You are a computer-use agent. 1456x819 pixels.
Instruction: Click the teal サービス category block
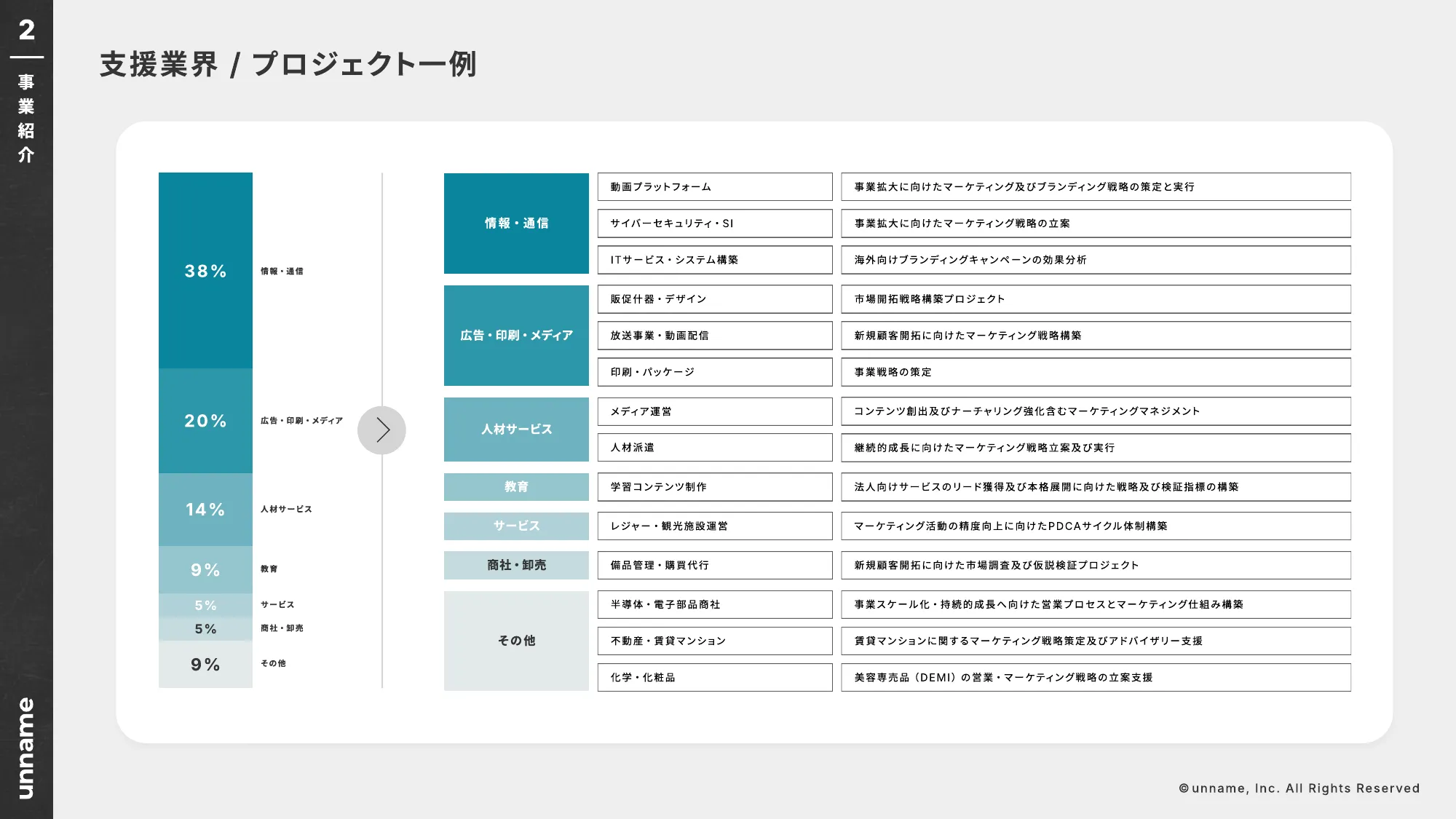click(x=516, y=526)
